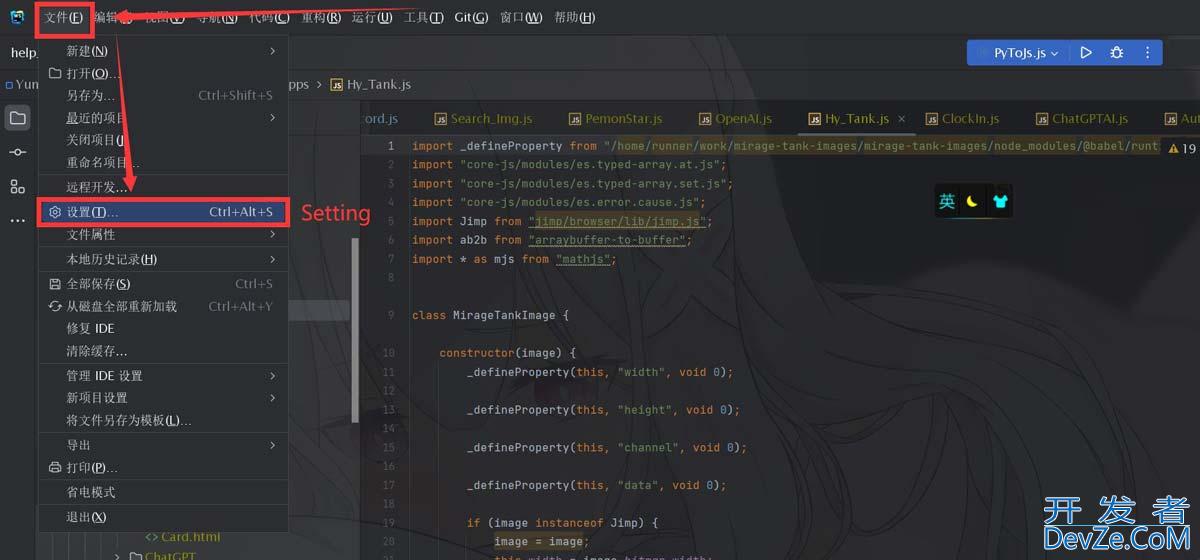Switch to the ClockIn.js editor tab
The width and height of the screenshot is (1200, 560).
pyautogui.click(x=969, y=118)
